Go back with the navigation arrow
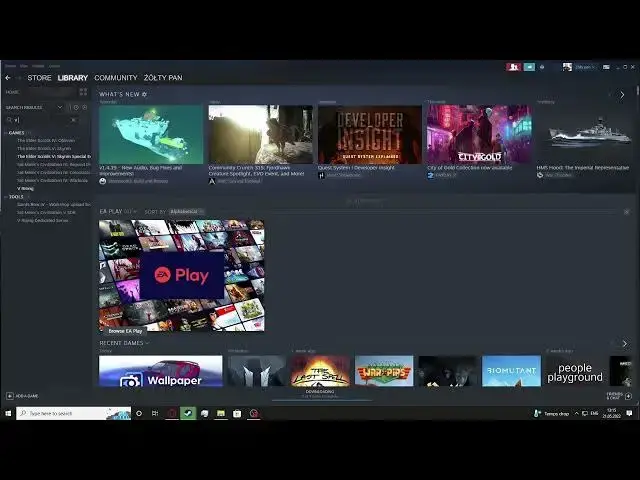The height and width of the screenshot is (480, 640). pyautogui.click(x=8, y=78)
